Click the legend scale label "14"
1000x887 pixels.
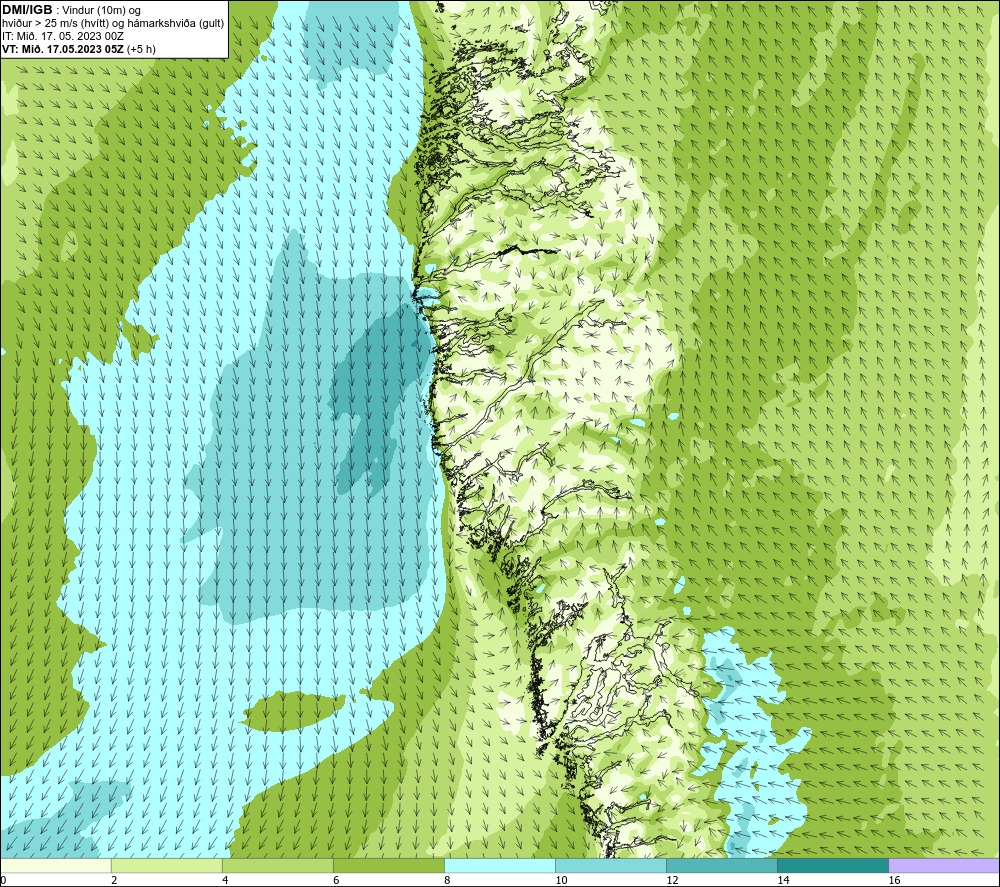coord(783,880)
